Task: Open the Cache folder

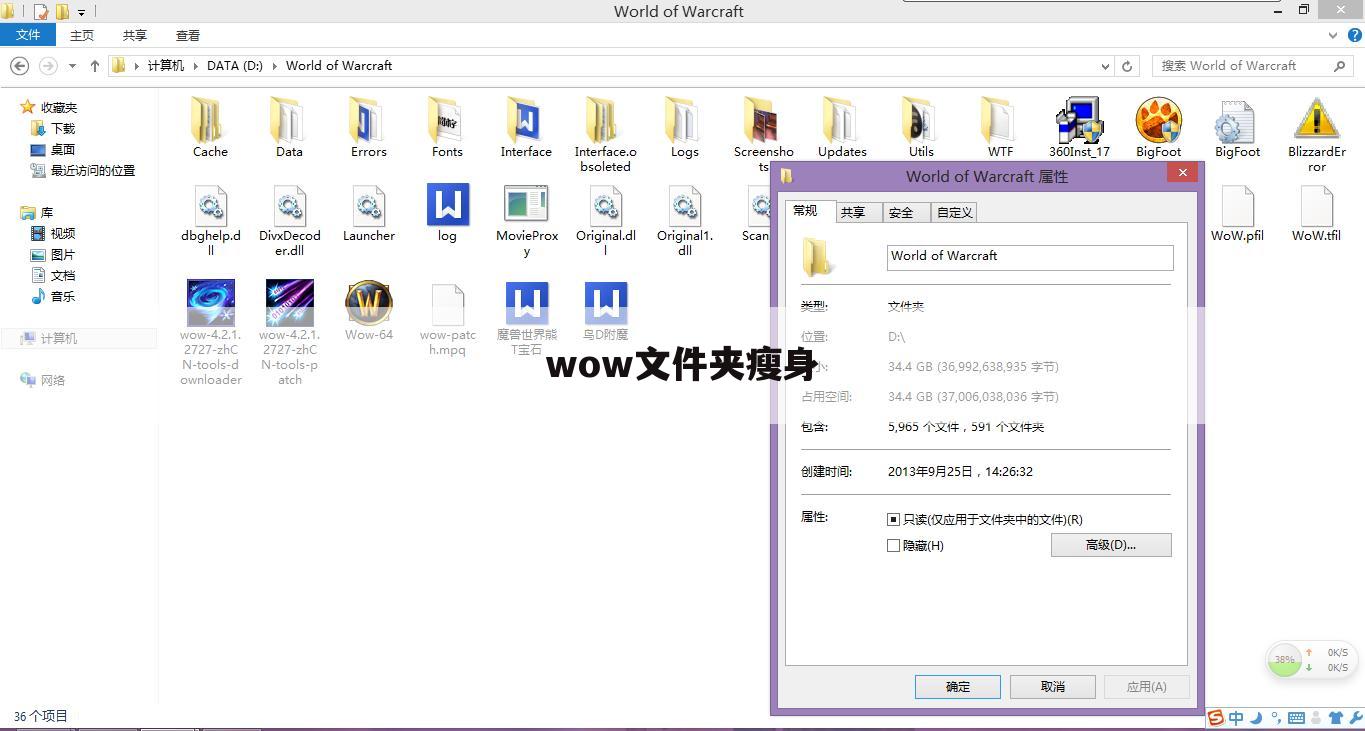Action: [x=210, y=127]
